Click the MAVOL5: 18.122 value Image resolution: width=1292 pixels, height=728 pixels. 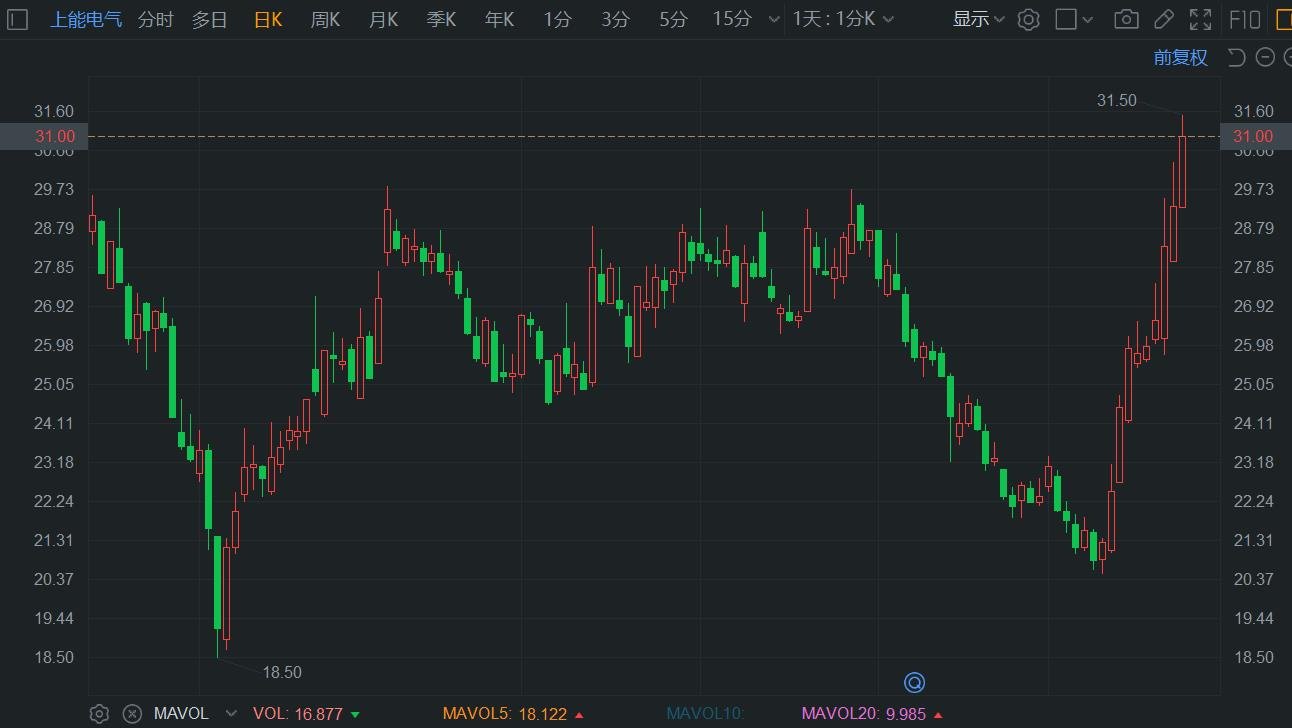514,714
